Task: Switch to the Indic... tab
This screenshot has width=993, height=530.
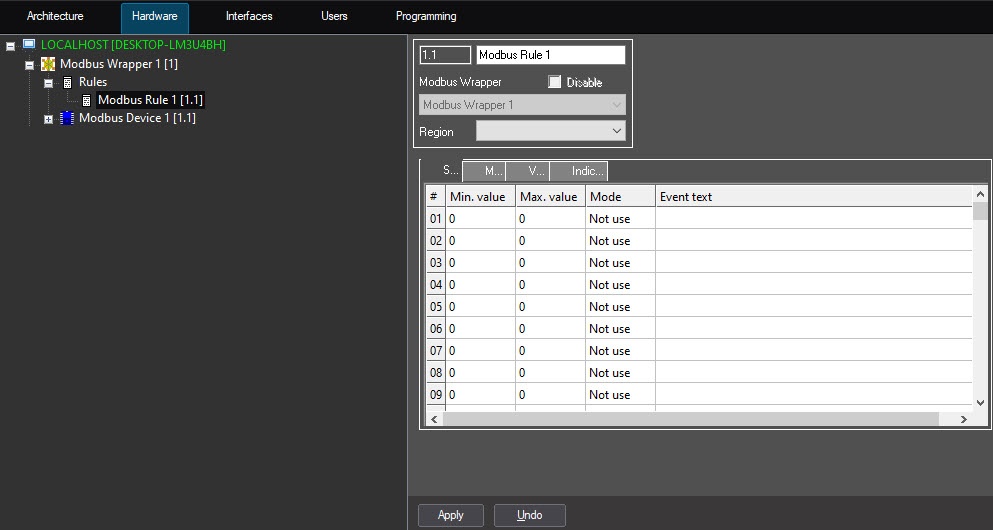Action: coord(579,171)
